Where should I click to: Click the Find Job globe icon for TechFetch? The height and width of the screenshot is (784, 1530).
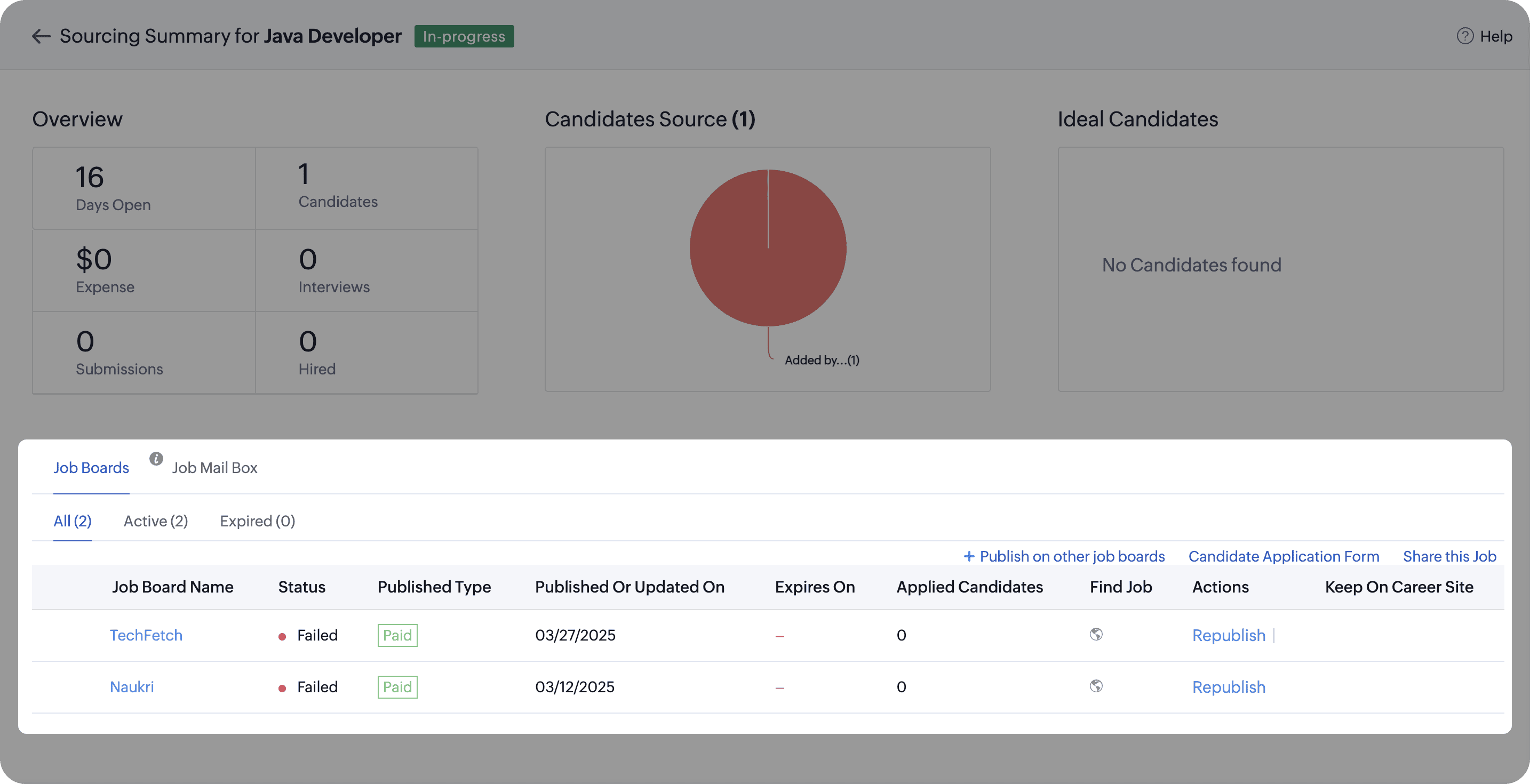1096,634
